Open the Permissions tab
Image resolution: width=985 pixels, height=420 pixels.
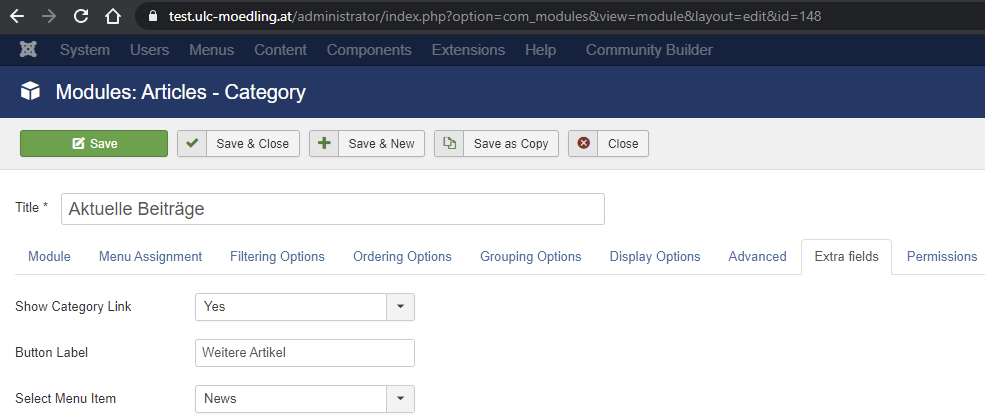pyautogui.click(x=941, y=257)
